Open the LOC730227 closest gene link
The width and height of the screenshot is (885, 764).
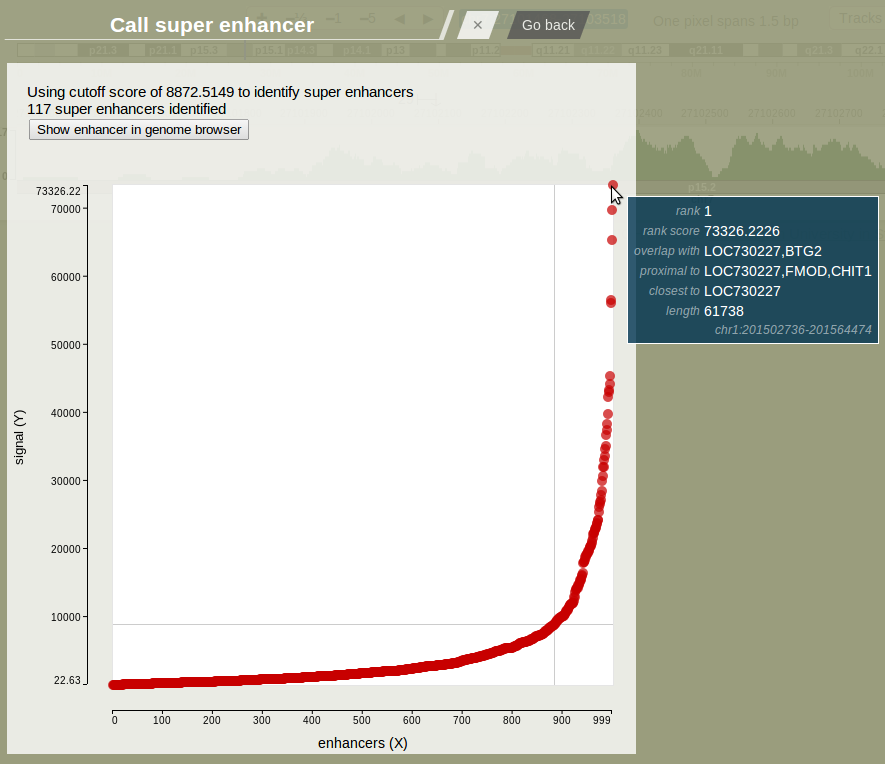coord(742,291)
